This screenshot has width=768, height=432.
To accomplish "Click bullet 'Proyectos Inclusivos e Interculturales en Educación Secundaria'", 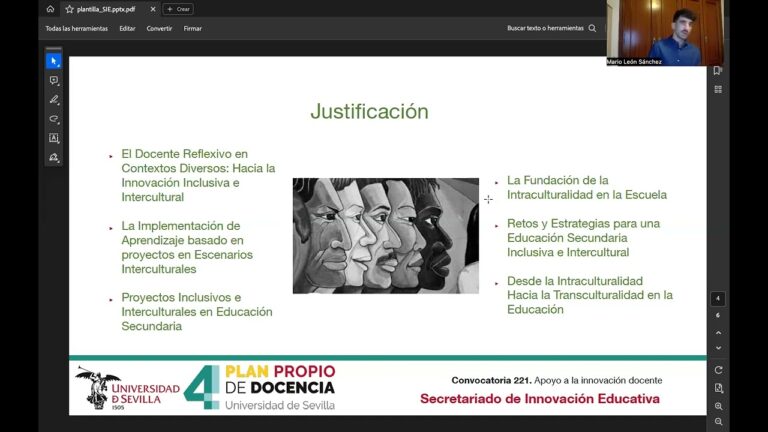I will [197, 312].
